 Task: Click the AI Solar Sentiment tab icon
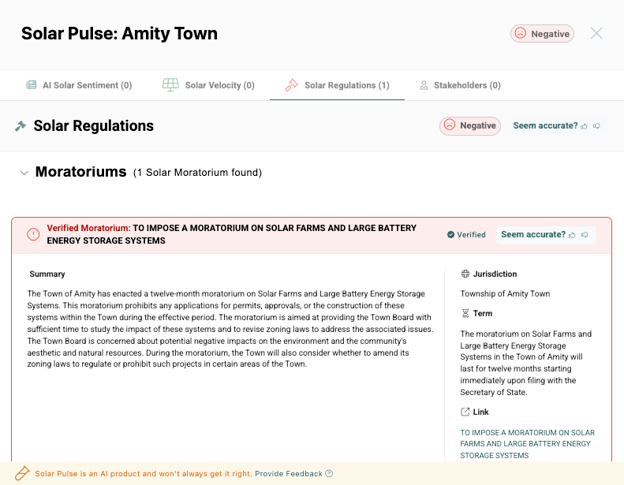tap(31, 85)
